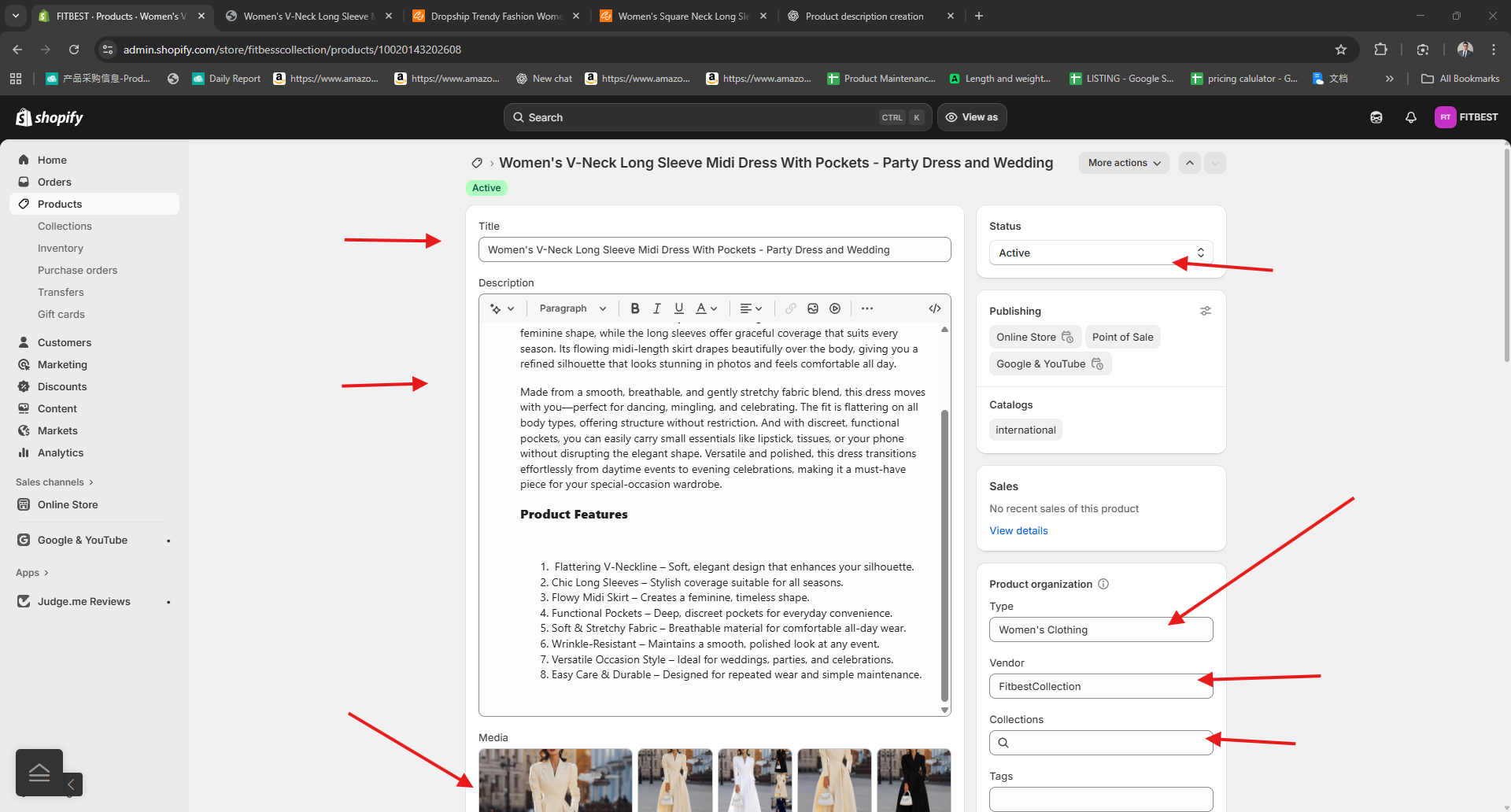
Task: Open the Paragraph style dropdown
Action: (x=572, y=308)
